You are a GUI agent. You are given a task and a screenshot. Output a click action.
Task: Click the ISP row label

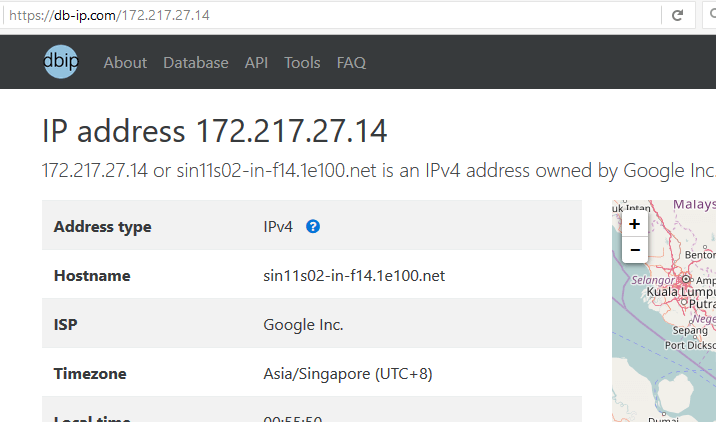66,324
